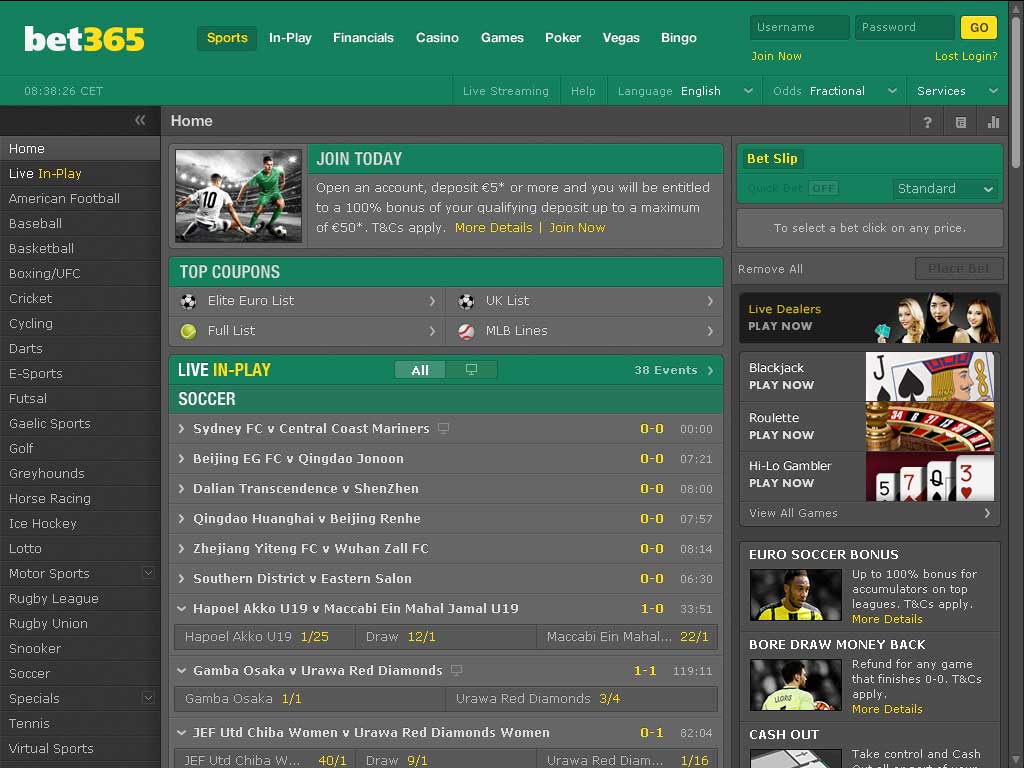Select Urawa Red Diamonds odds 3/4
This screenshot has width=1024, height=768.
(581, 699)
